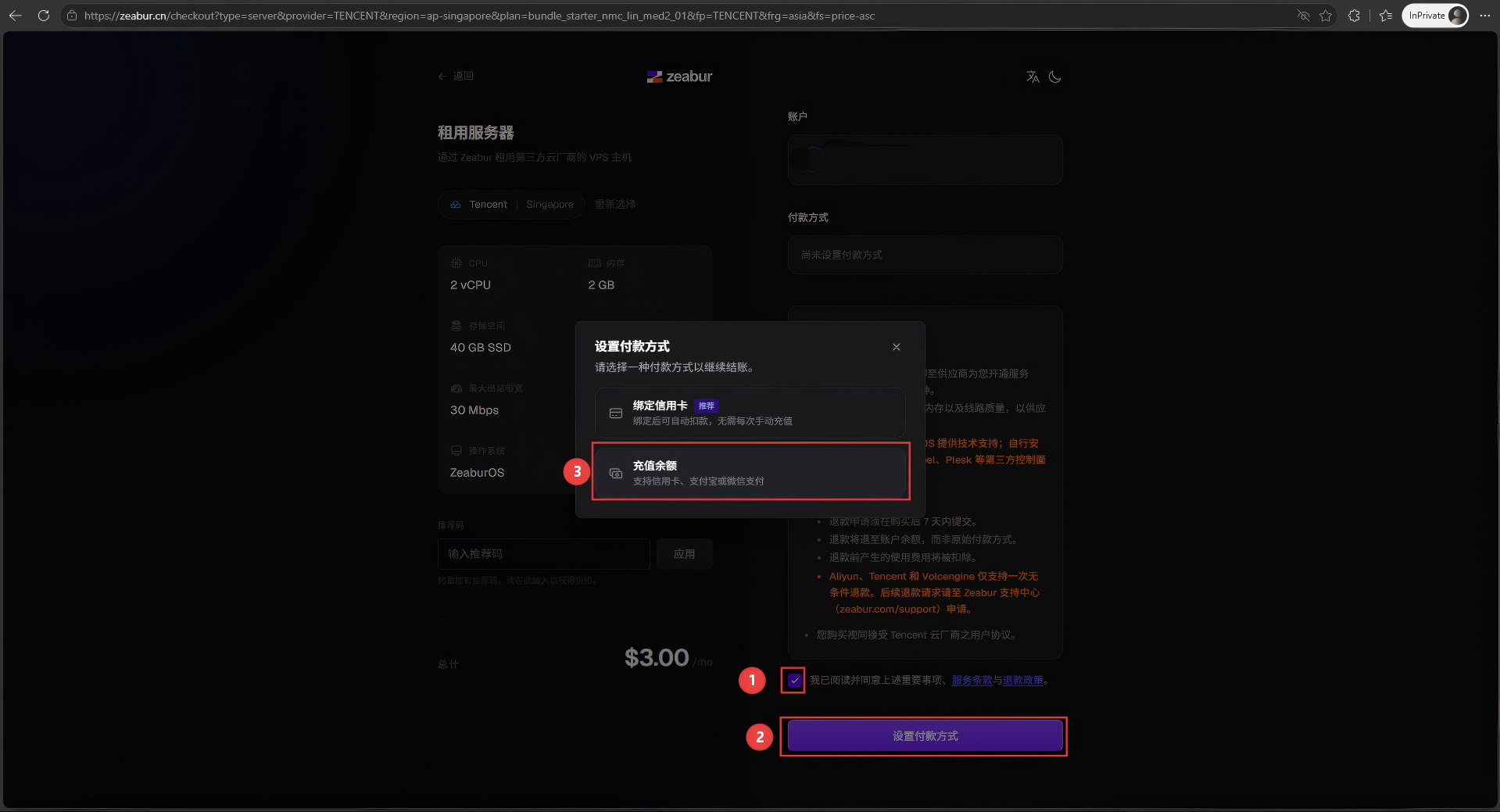Image resolution: width=1500 pixels, height=812 pixels.
Task: Click the 2 vCPU value
Action: pyautogui.click(x=471, y=285)
